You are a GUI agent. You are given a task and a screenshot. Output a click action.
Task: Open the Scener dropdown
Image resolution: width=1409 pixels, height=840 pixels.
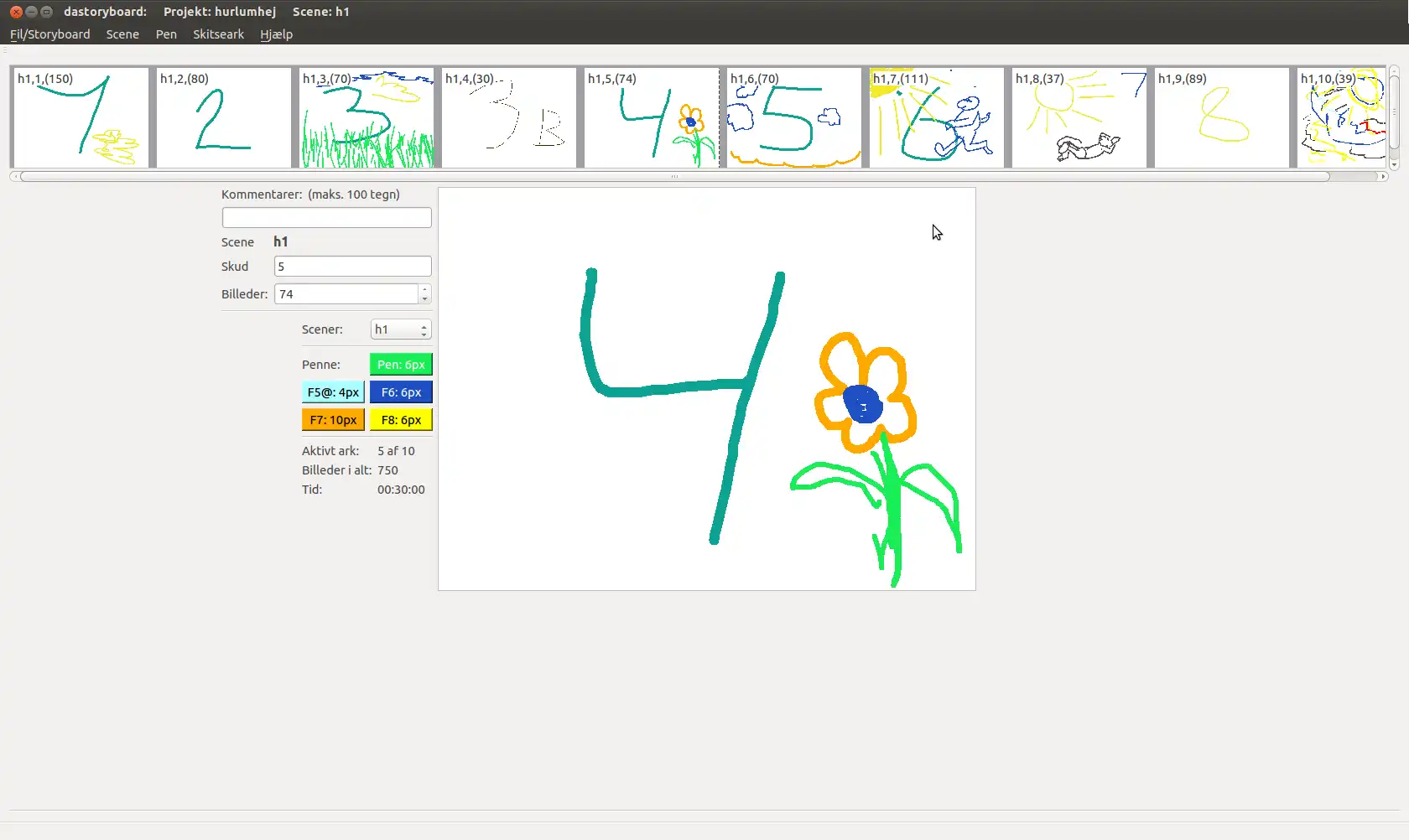coord(401,329)
